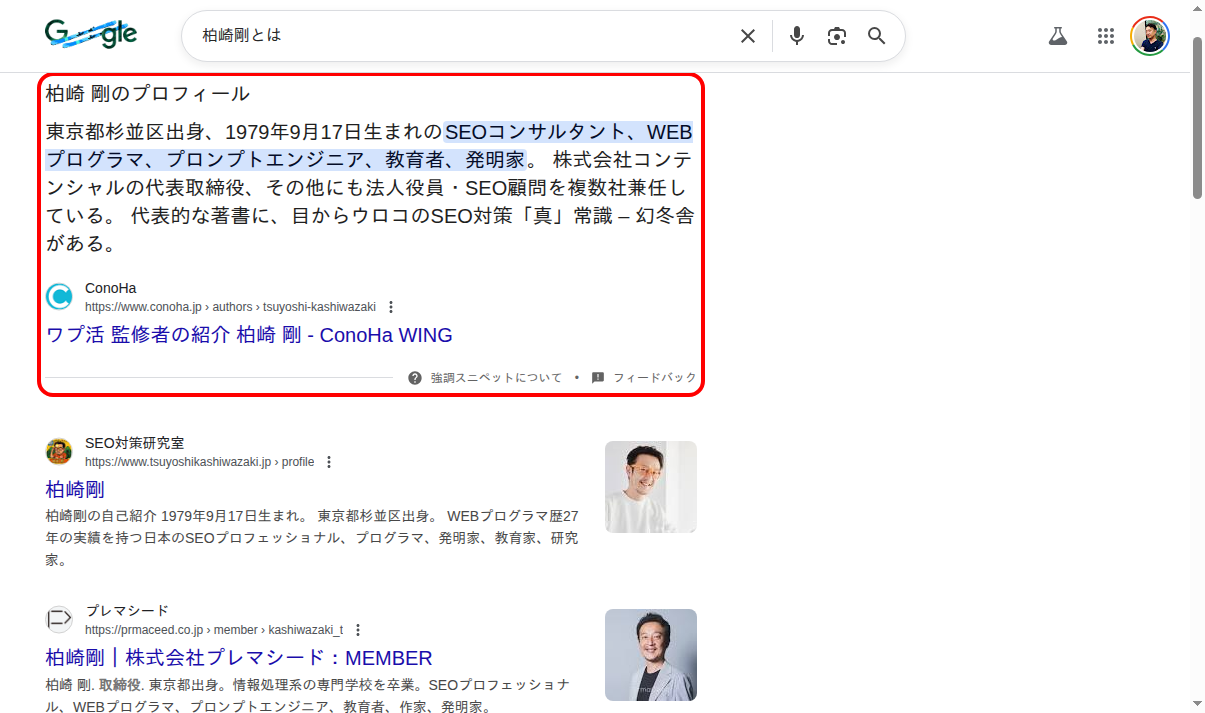This screenshot has width=1205, height=713.
Task: Click the SEO対策研究室 site favicon
Action: pos(59,451)
